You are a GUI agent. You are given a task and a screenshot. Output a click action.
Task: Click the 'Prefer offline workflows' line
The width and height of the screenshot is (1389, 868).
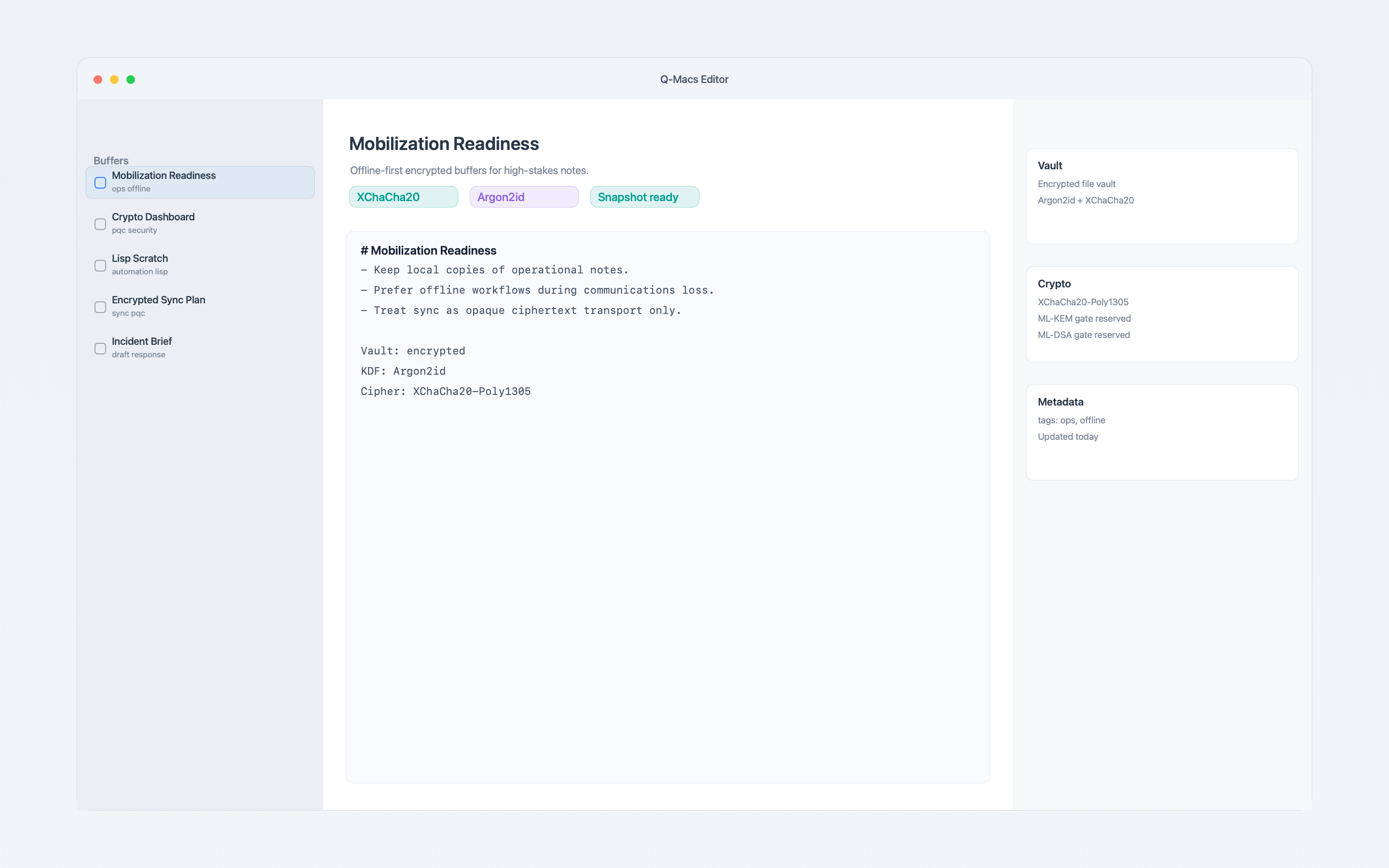point(537,290)
